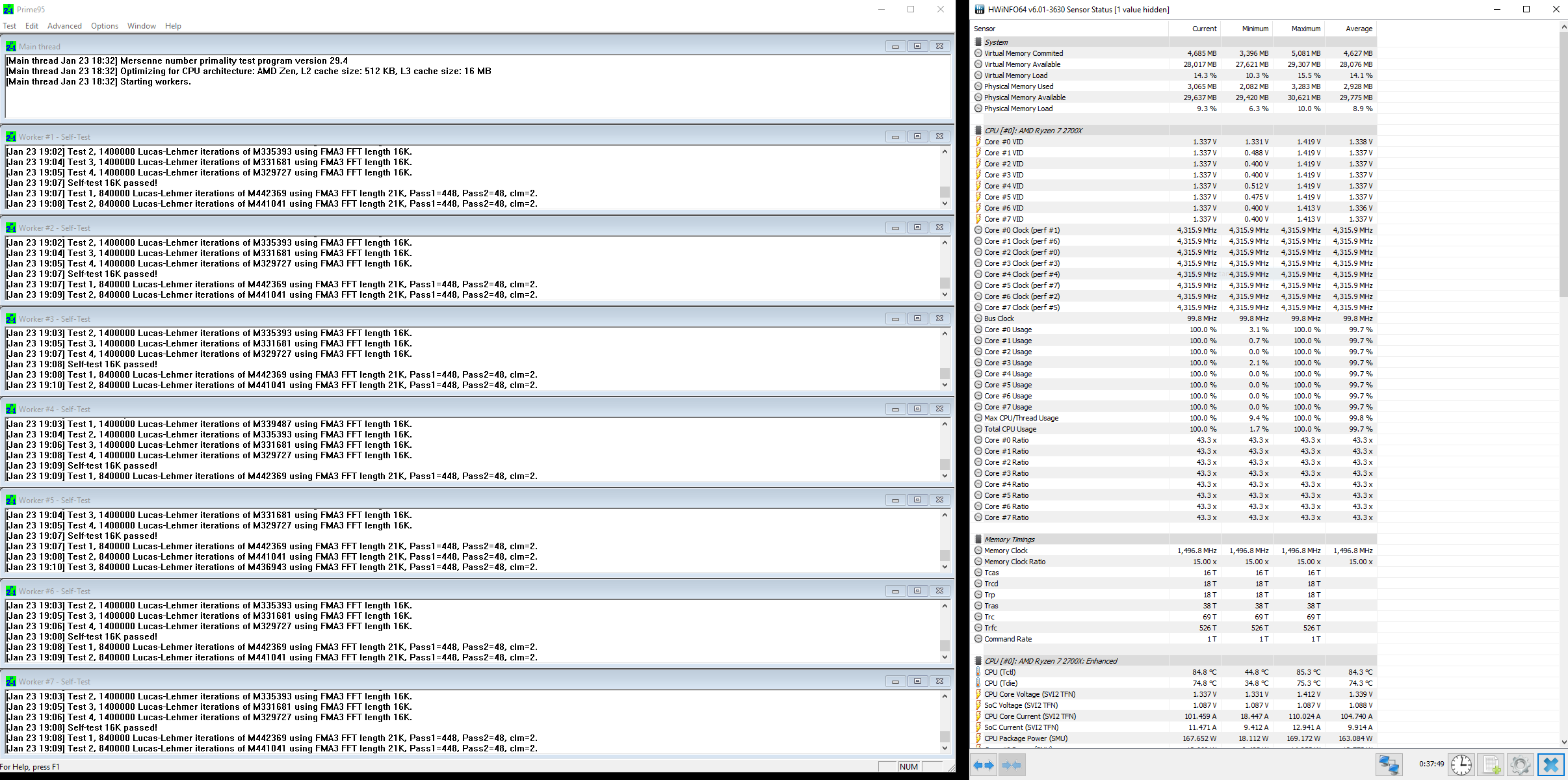Open HWiNFO remote network monitoring icon
1568x780 pixels.
point(1389,764)
